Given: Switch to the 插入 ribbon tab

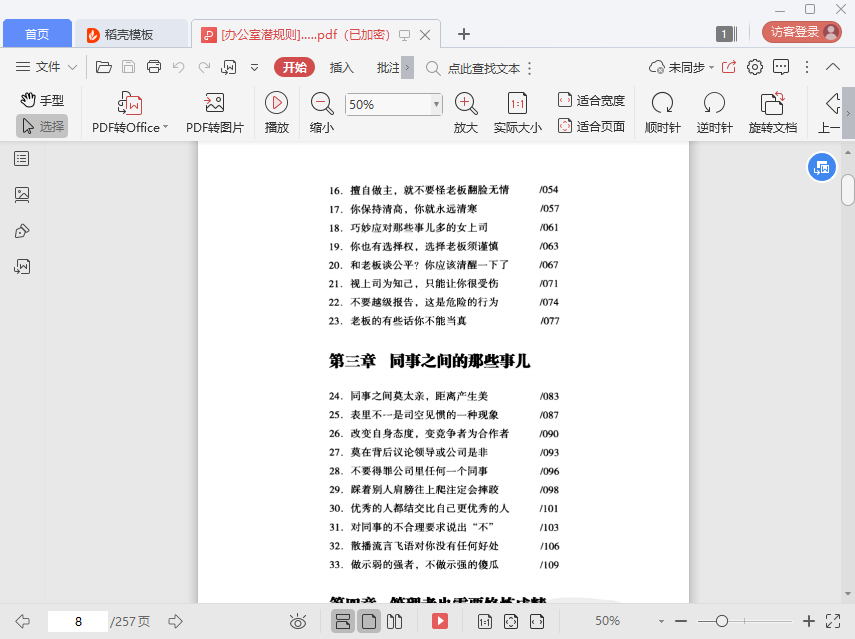Looking at the screenshot, I should tap(341, 68).
